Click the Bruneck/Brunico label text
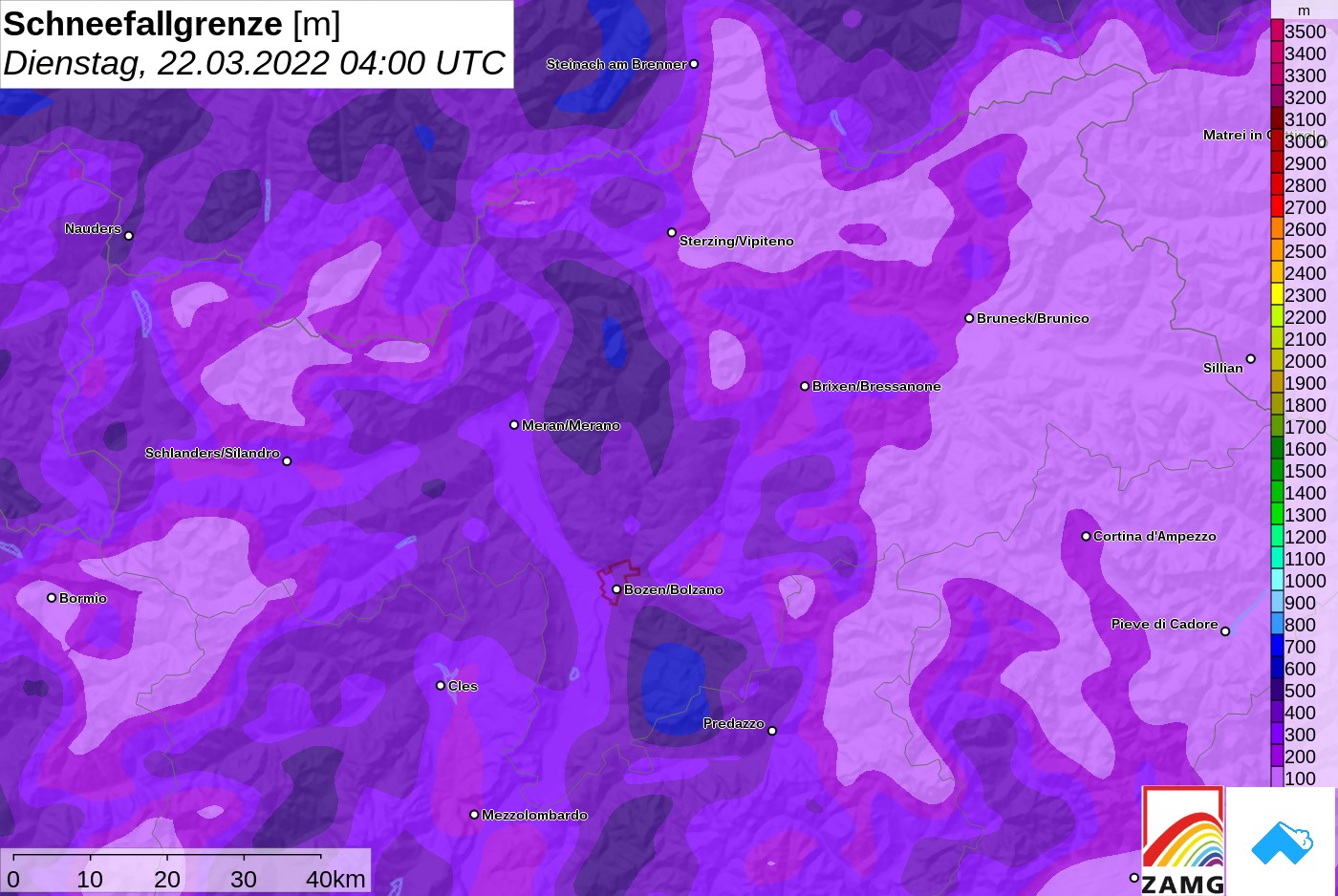 tap(1033, 318)
